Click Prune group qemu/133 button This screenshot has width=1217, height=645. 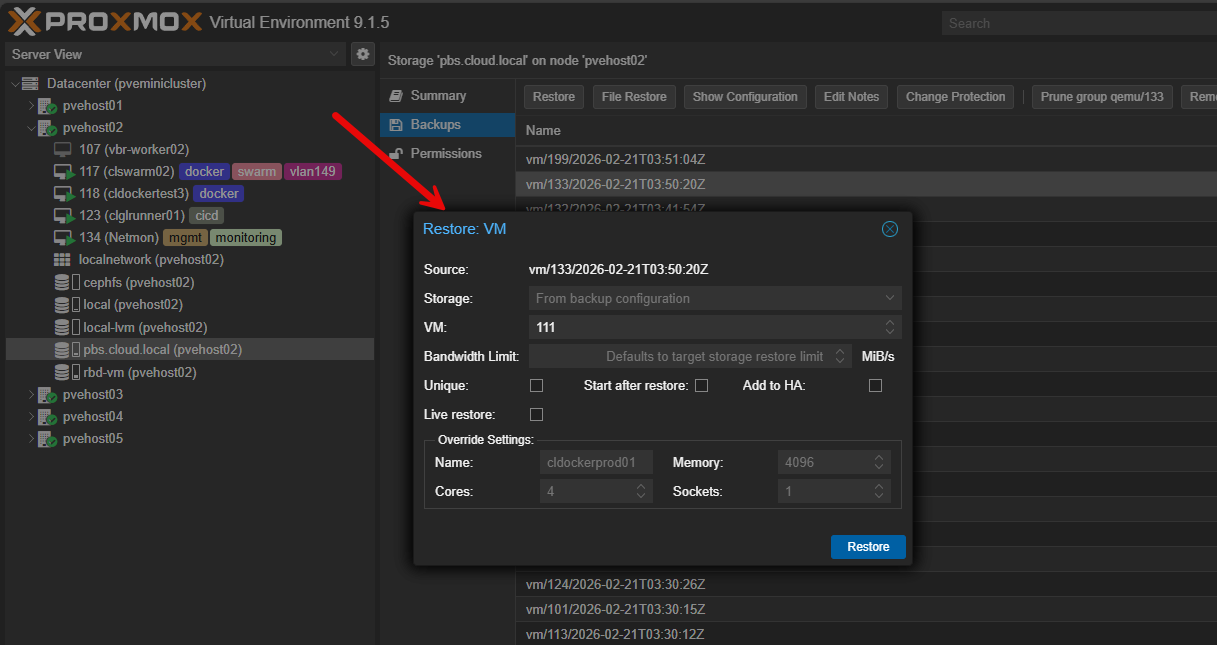1102,97
